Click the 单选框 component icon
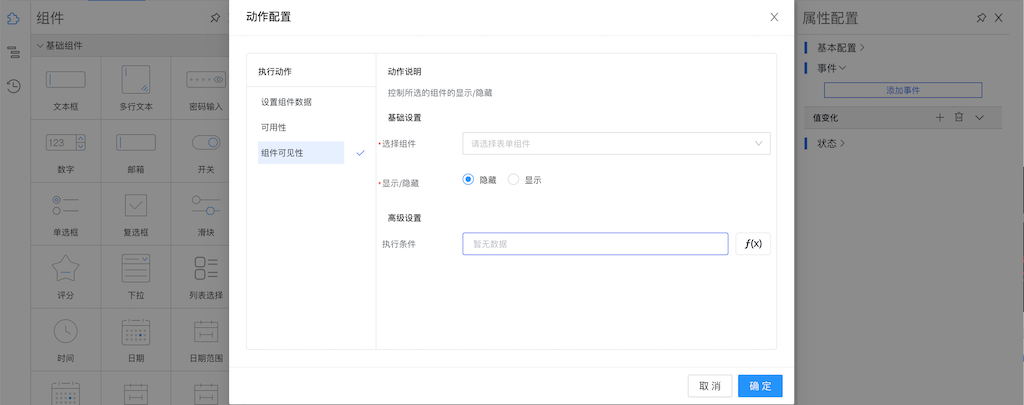This screenshot has width=1024, height=405. coord(65,205)
